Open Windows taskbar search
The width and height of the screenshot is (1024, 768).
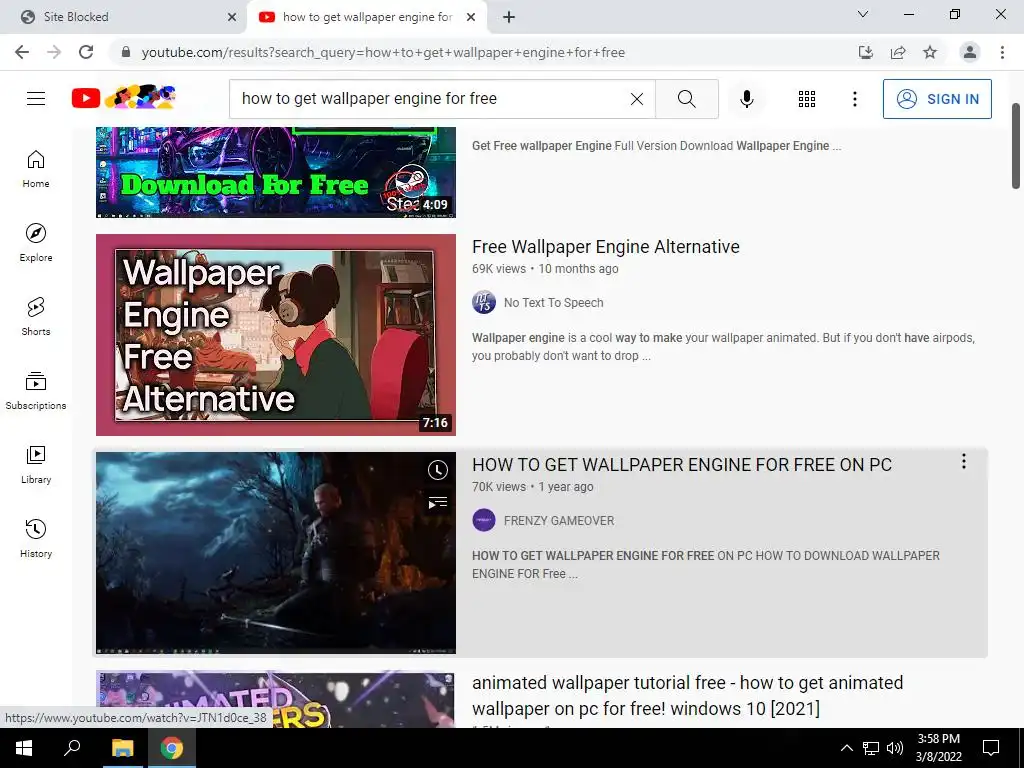72,748
